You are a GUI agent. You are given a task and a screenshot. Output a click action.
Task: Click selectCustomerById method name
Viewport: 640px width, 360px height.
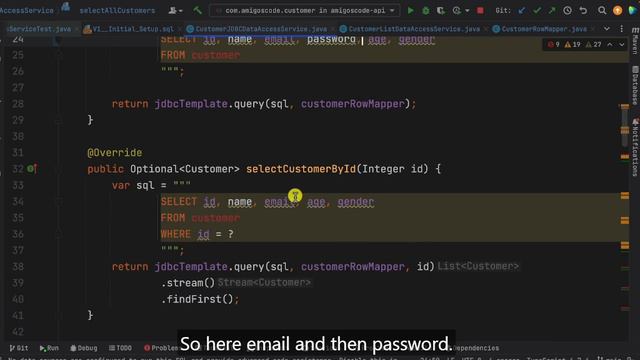[301, 169]
